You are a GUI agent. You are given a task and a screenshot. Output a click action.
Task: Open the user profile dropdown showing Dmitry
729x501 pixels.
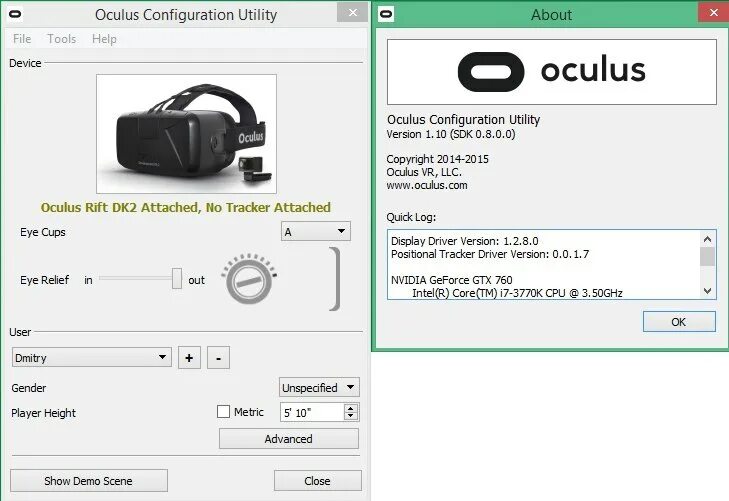pos(92,357)
